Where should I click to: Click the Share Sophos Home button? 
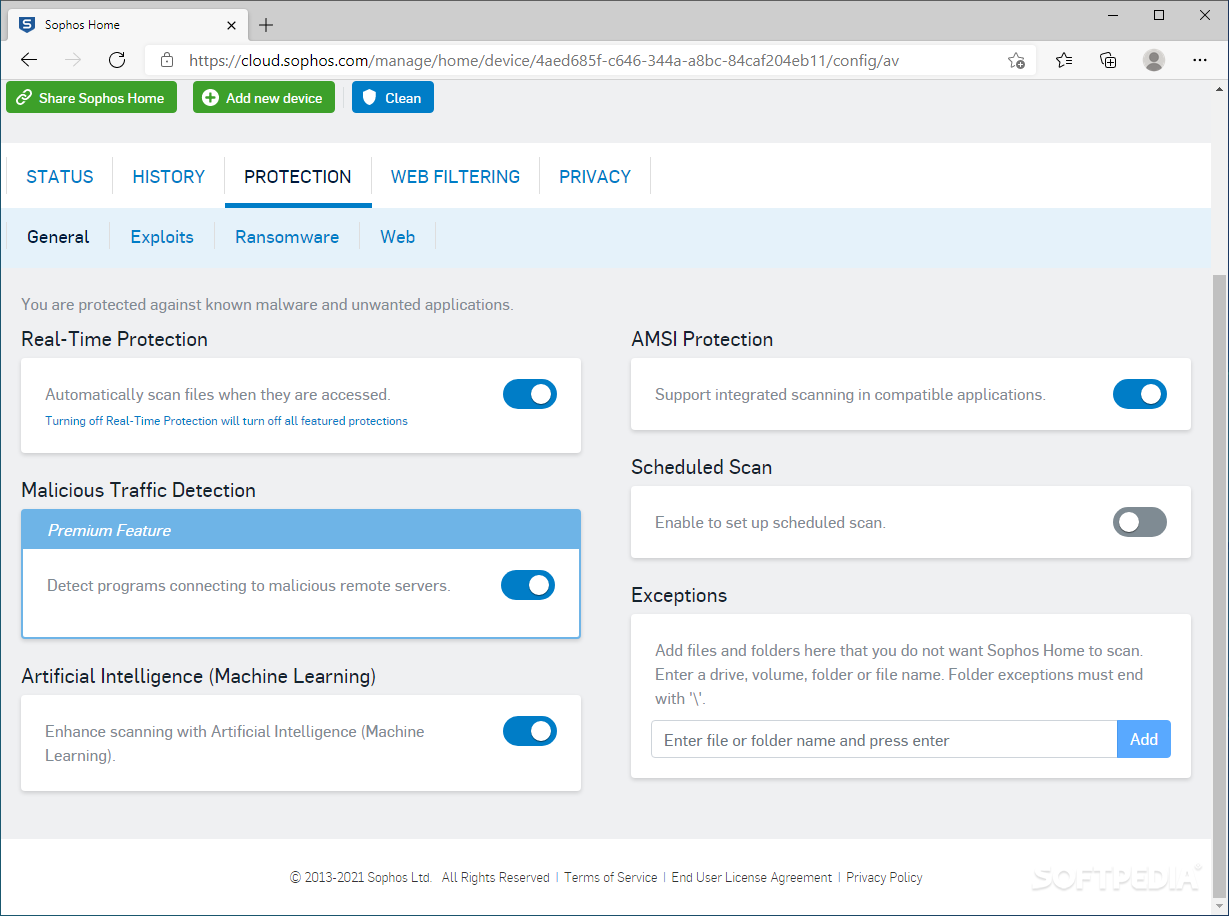coord(91,98)
